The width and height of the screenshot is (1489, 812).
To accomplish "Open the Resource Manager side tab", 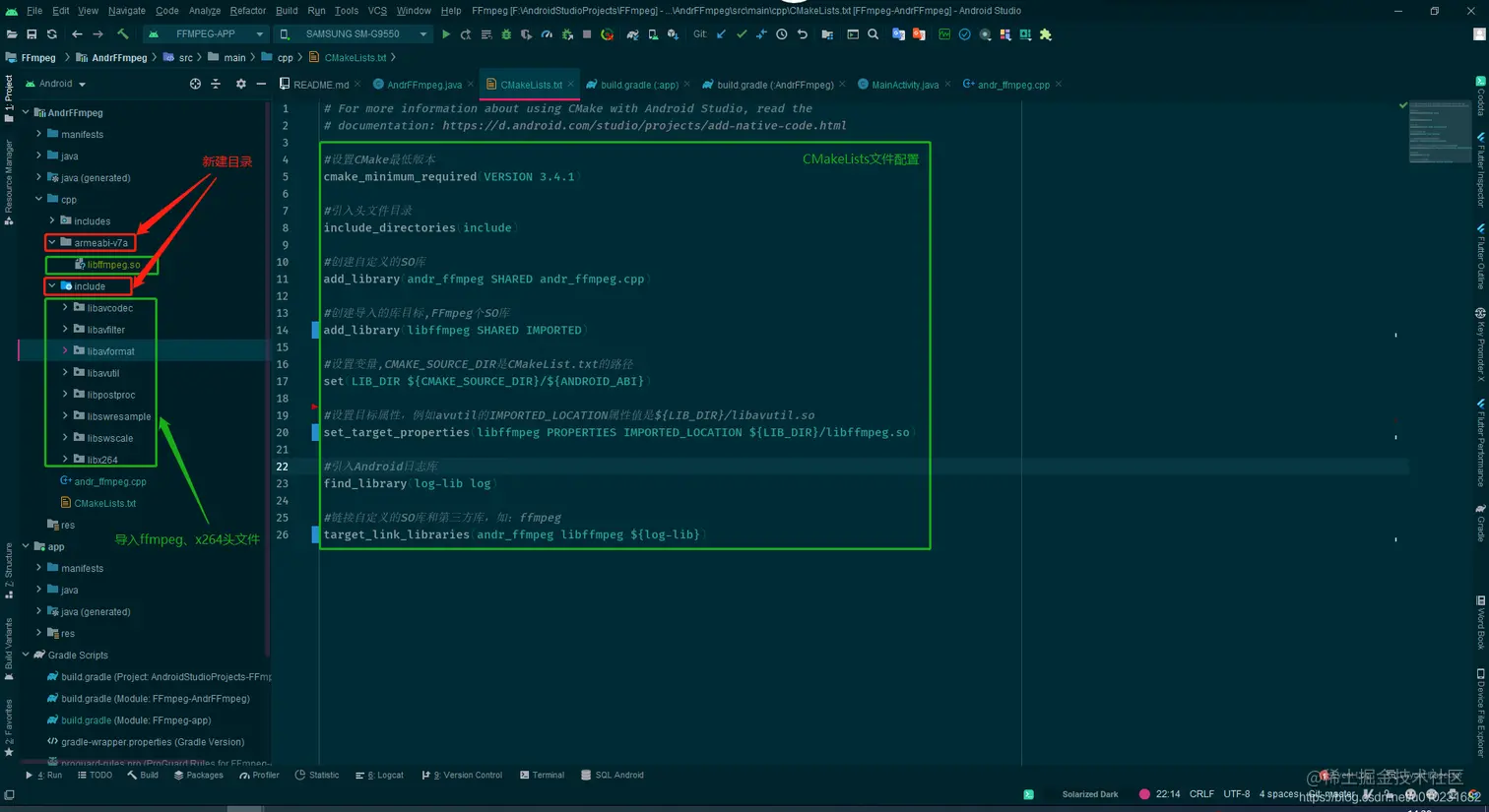I will [x=9, y=182].
